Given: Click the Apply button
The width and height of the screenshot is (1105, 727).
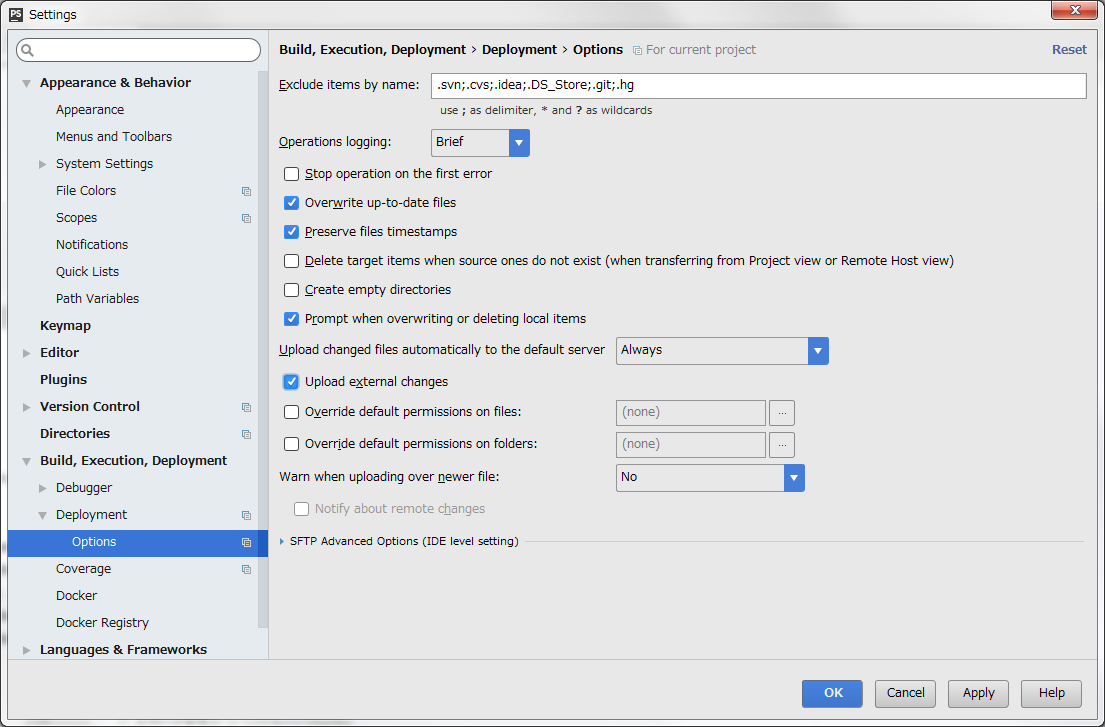Looking at the screenshot, I should coord(978,693).
